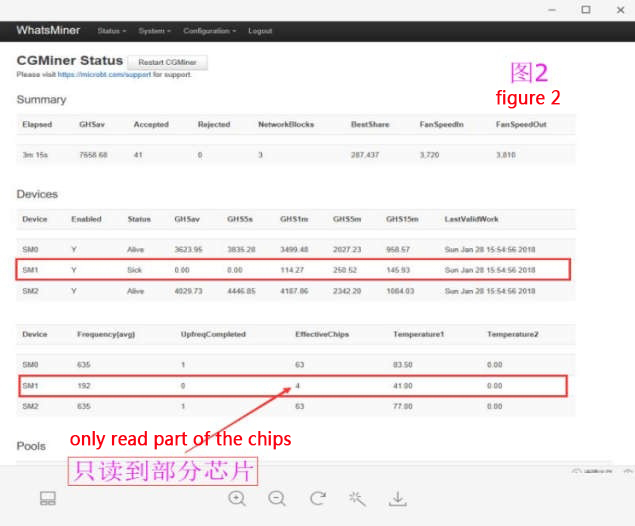Click the EffectiveChips column header
The image size is (635, 526).
[320, 334]
